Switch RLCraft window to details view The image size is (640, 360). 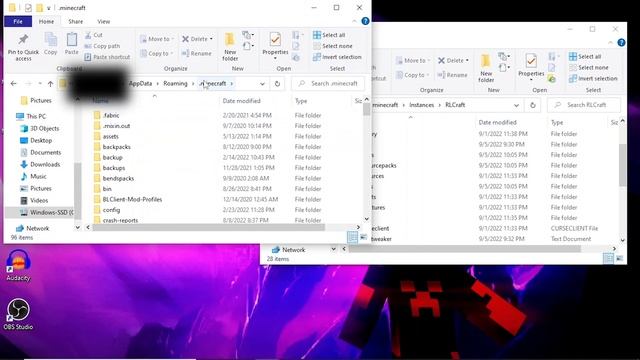(608, 258)
